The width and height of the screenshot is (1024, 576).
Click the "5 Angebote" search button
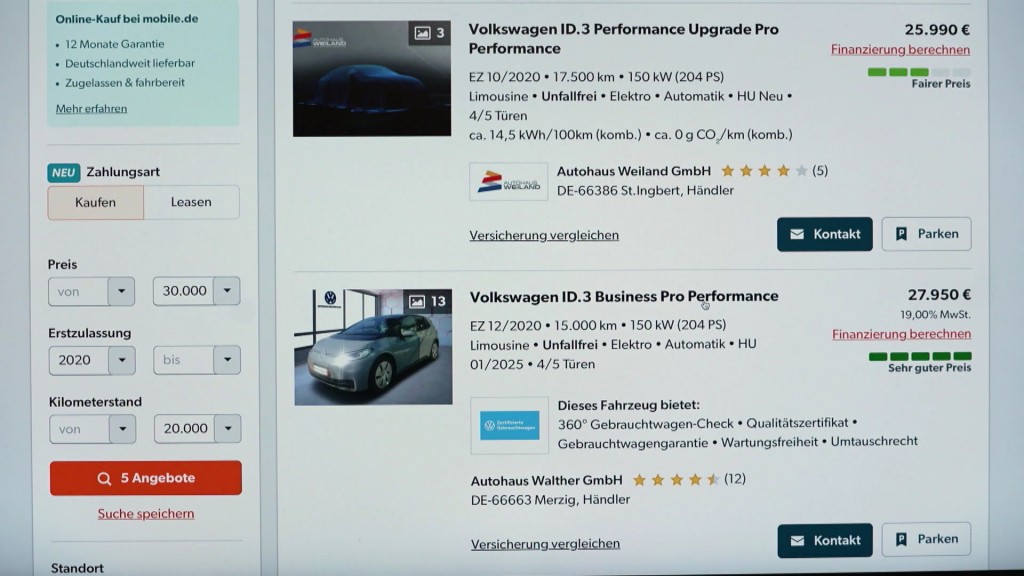coord(146,478)
